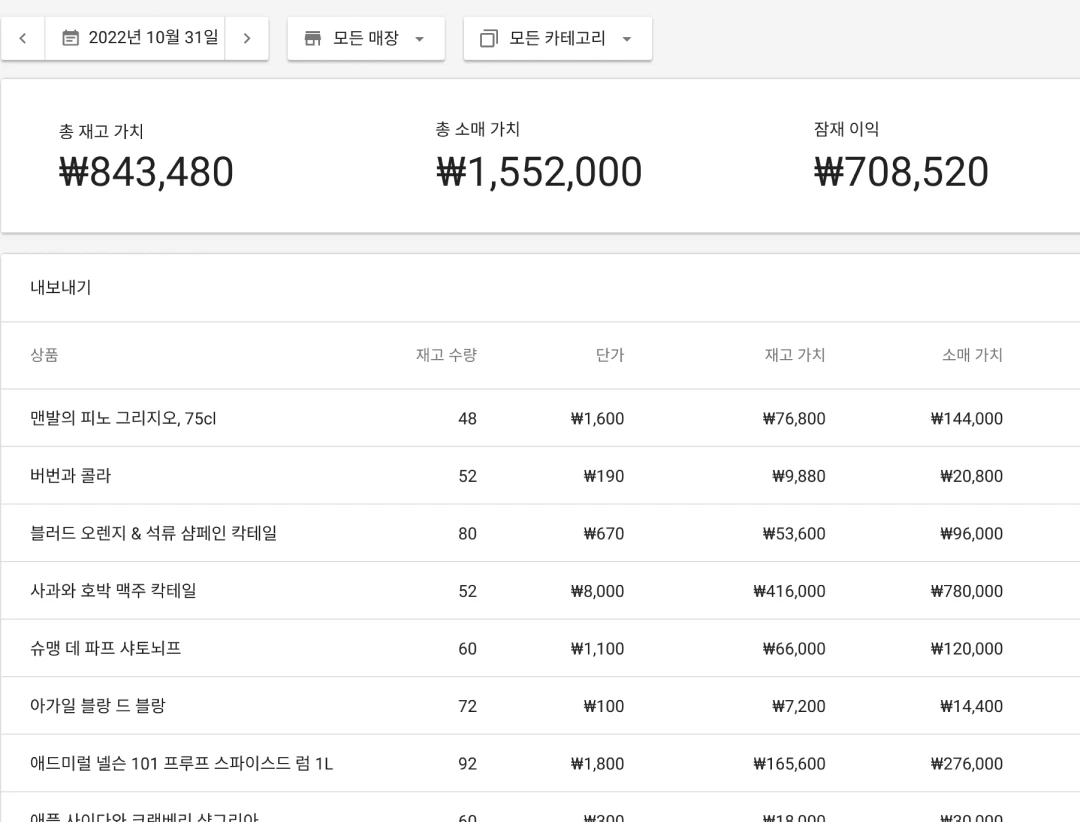The image size is (1080, 822).
Task: Go to the previous date with left chevron
Action: point(22,37)
